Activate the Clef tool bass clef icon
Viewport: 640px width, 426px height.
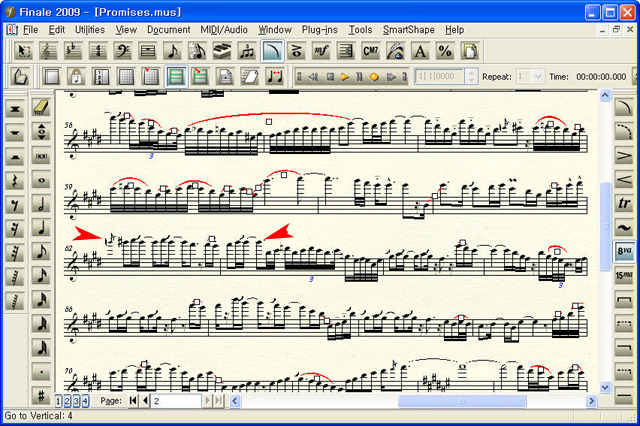coord(123,51)
